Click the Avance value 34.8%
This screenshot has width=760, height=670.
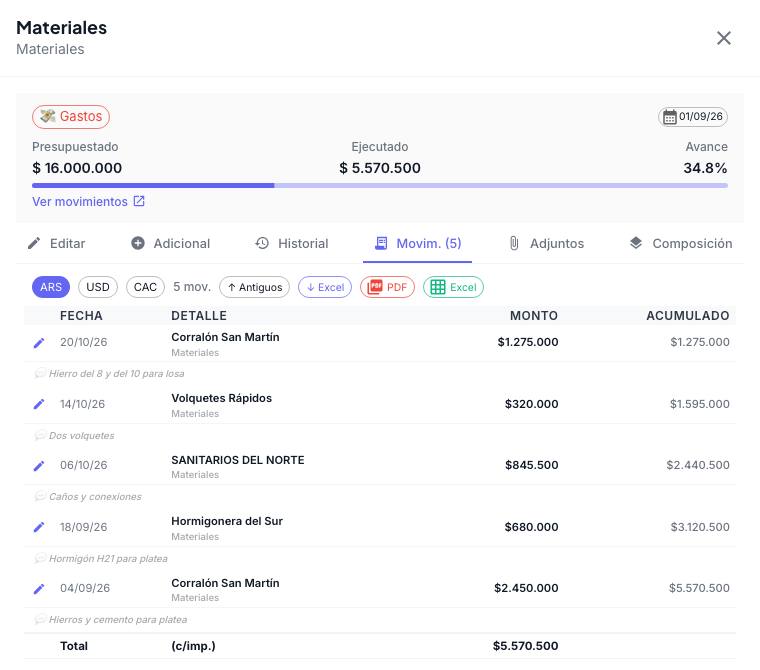point(705,168)
